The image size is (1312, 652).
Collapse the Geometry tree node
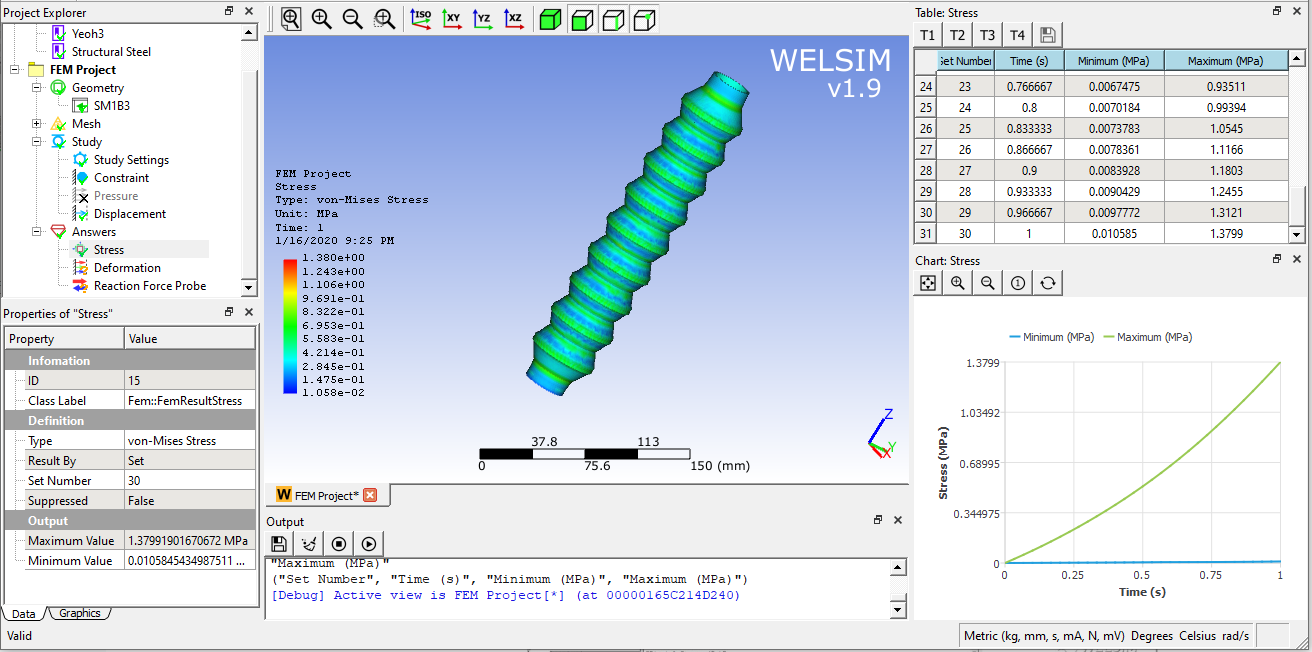(37, 88)
